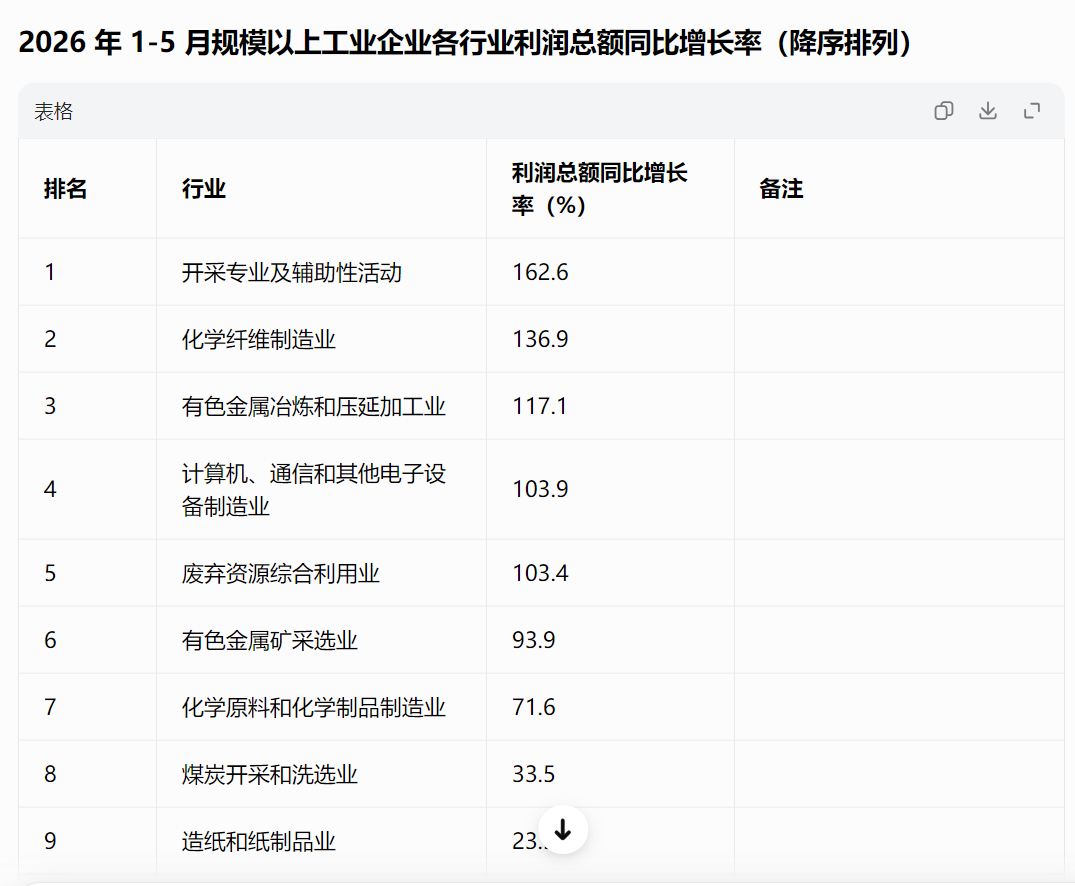Image resolution: width=1075 pixels, height=886 pixels.
Task: Download the table using the download icon
Action: [987, 111]
